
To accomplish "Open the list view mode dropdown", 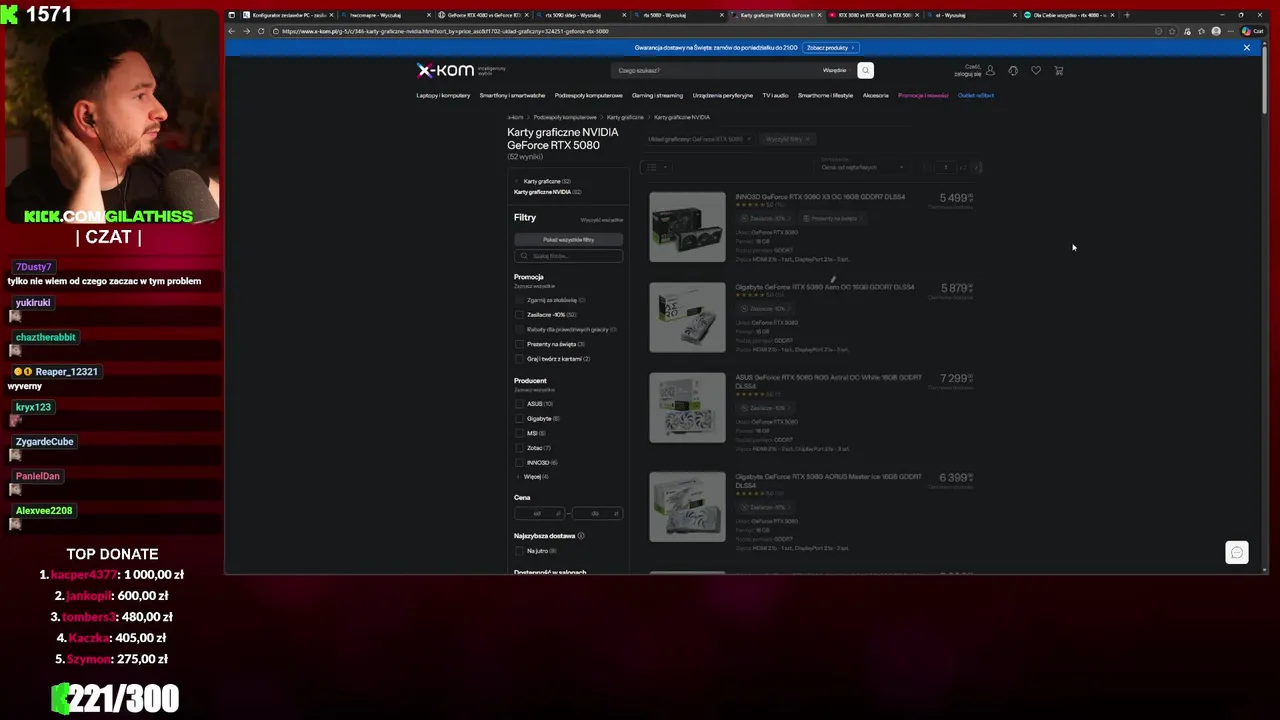I will pos(657,167).
